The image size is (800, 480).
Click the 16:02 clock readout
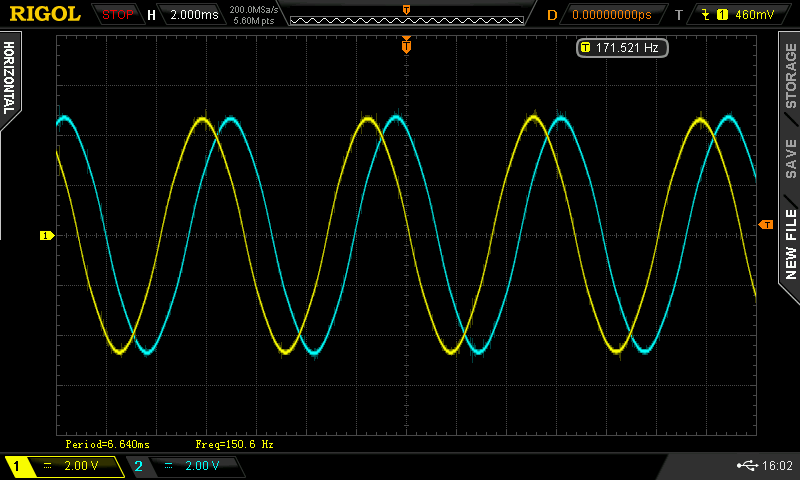click(777, 465)
